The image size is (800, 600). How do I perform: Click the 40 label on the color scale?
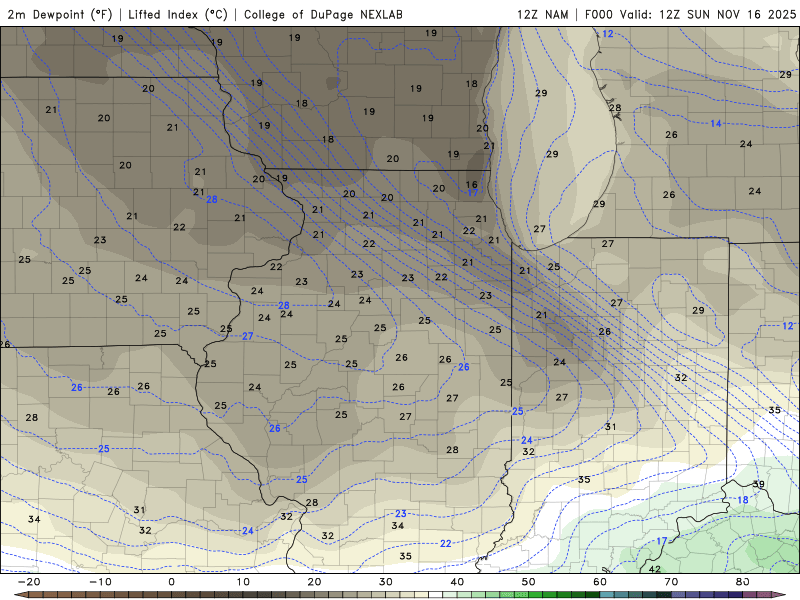(x=457, y=582)
